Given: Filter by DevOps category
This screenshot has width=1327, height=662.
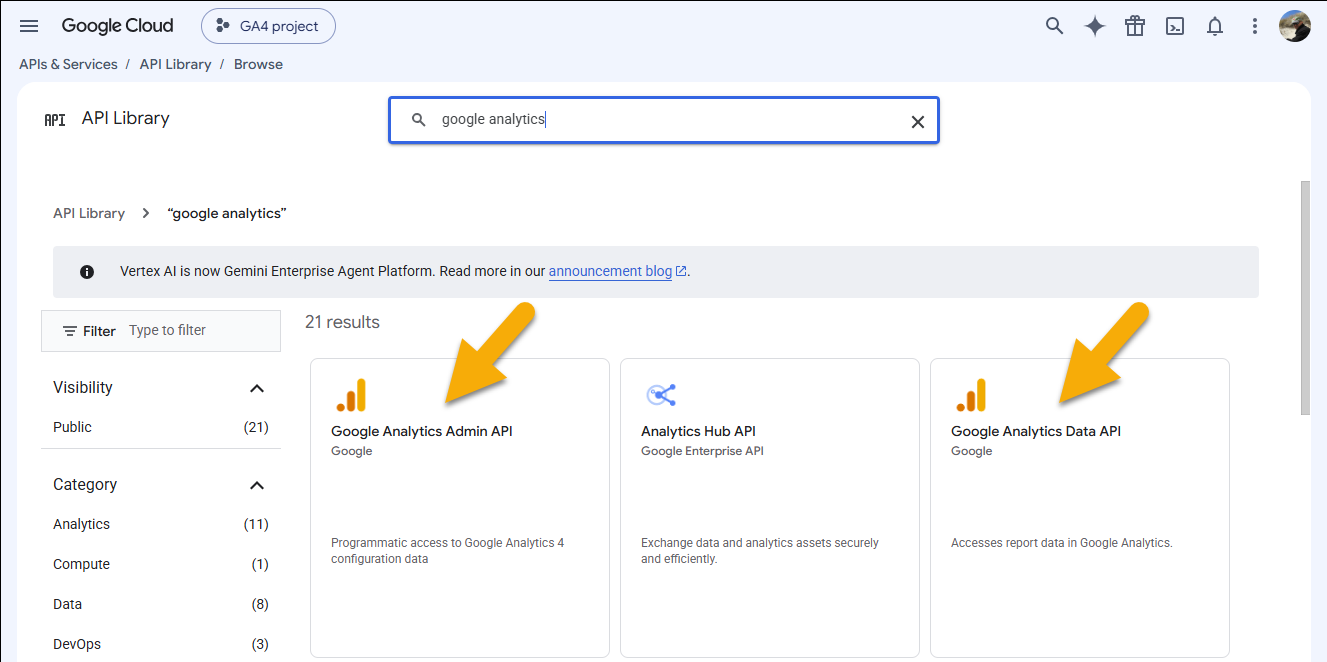Looking at the screenshot, I should click(x=161, y=644).
